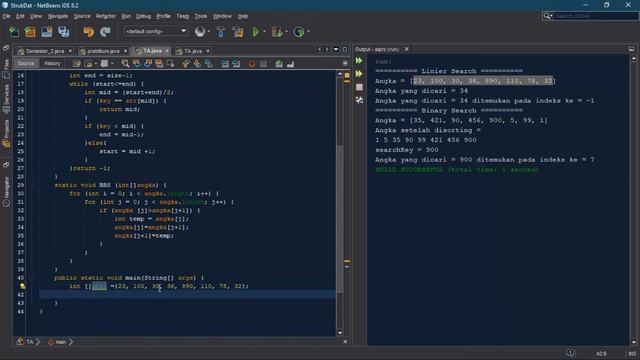Toggle Rectangular Selection mode

(x=171, y=64)
